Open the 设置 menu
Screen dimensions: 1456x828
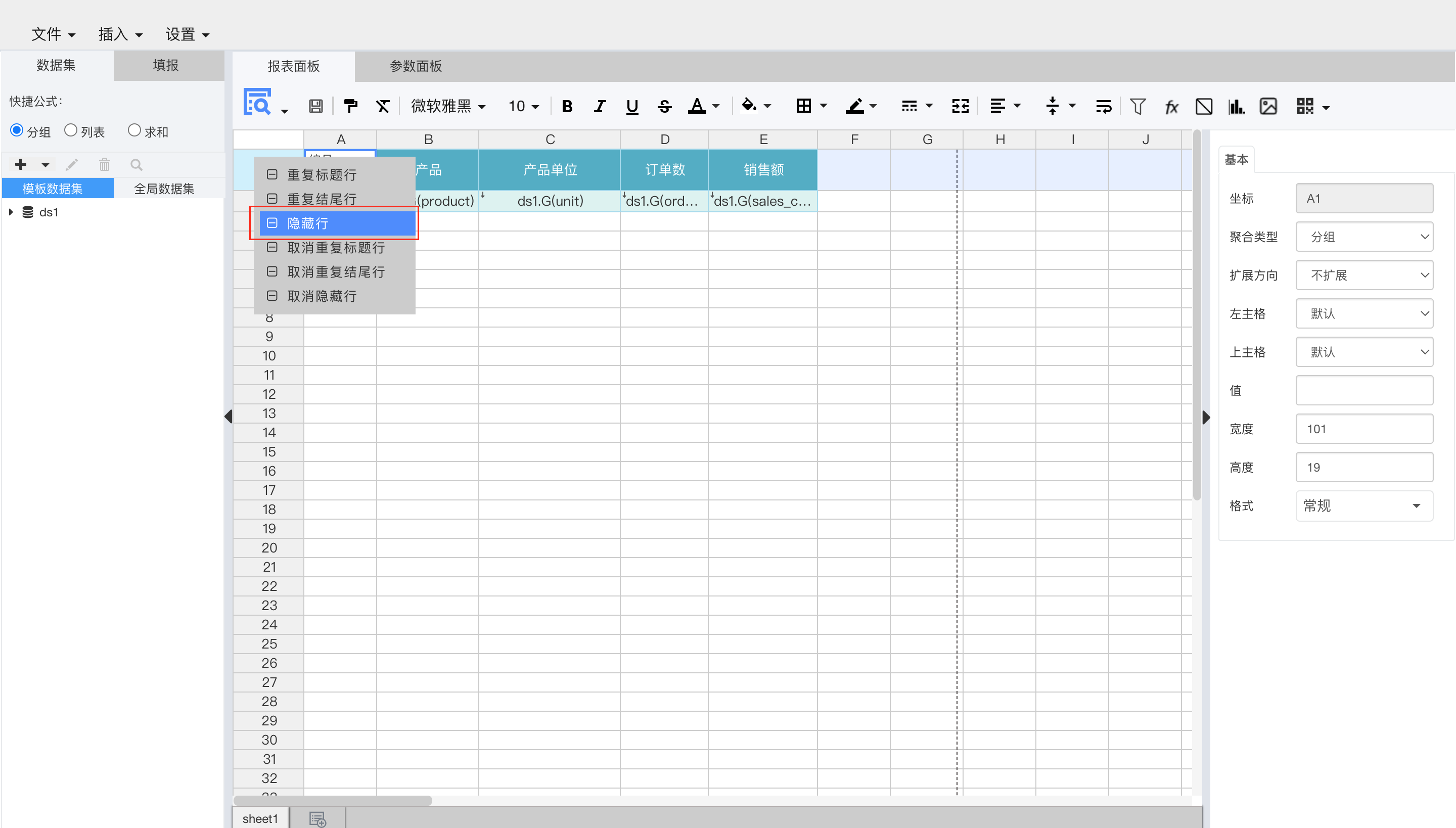(187, 35)
